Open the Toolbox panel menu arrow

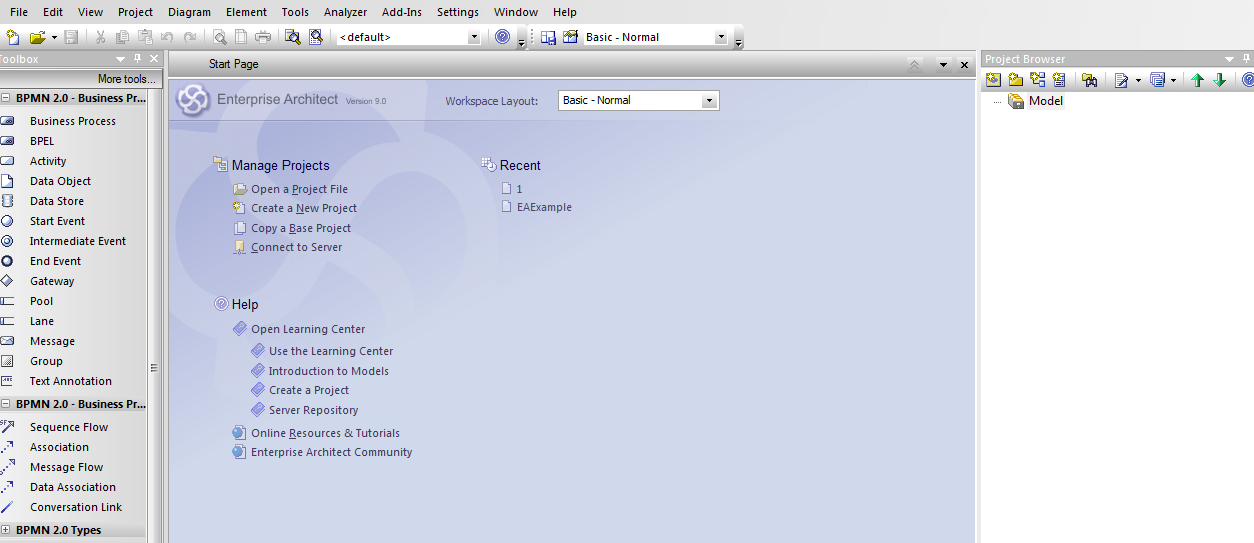[x=121, y=59]
